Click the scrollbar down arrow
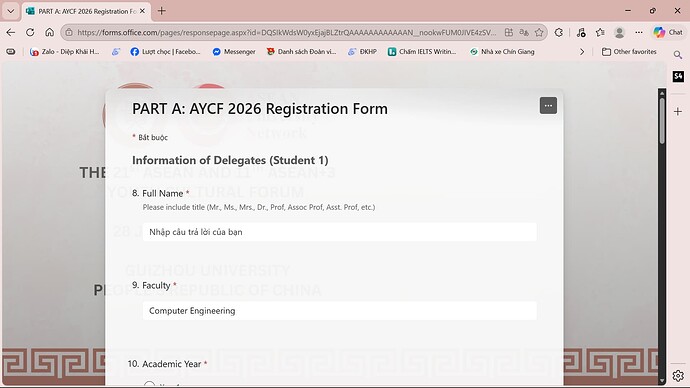690x388 pixels. click(x=662, y=381)
